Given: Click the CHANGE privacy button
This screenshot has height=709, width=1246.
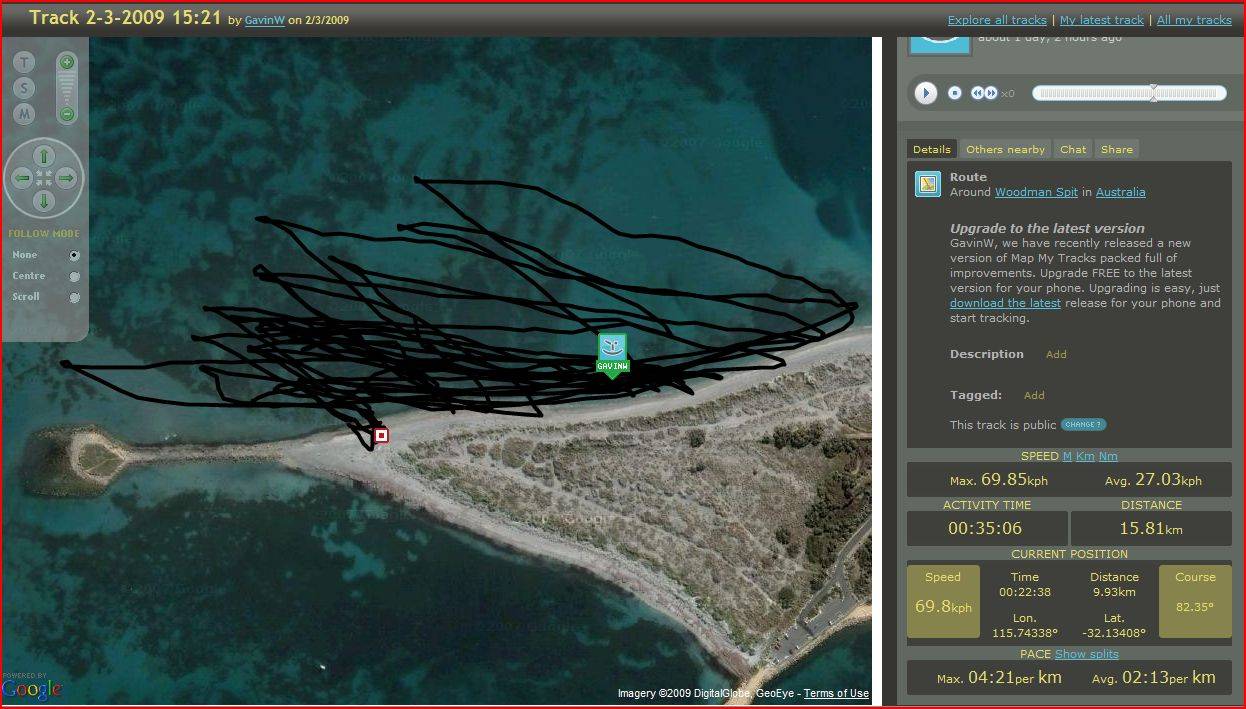Looking at the screenshot, I should tap(1083, 425).
